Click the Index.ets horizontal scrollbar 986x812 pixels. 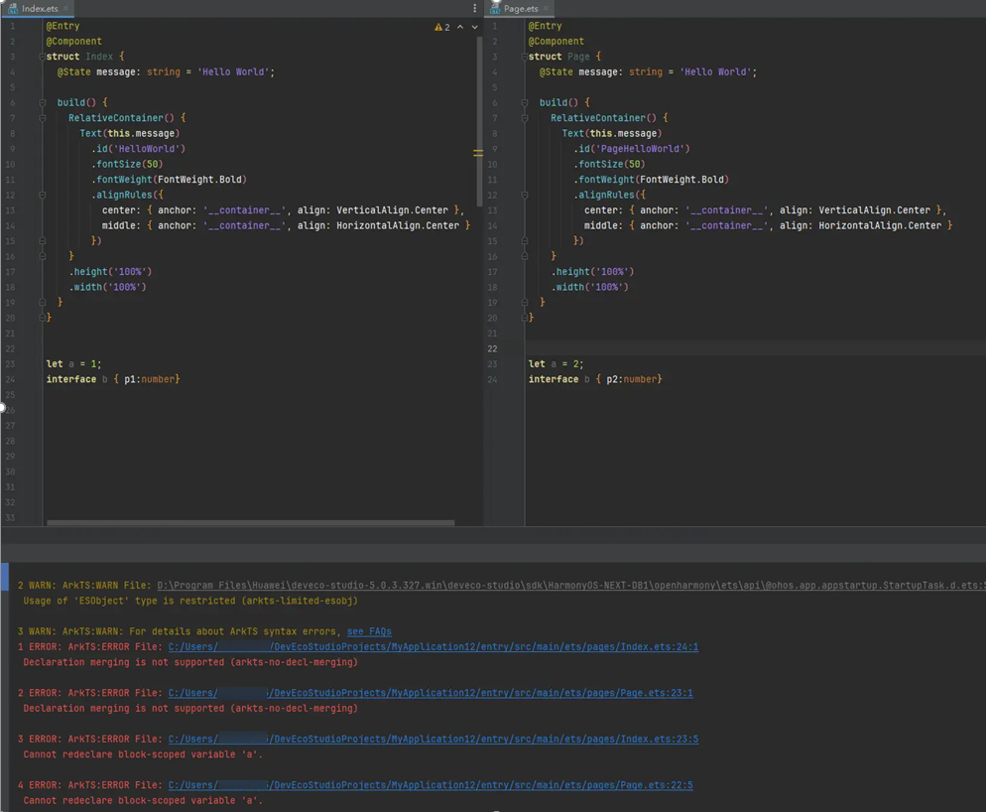(x=250, y=522)
